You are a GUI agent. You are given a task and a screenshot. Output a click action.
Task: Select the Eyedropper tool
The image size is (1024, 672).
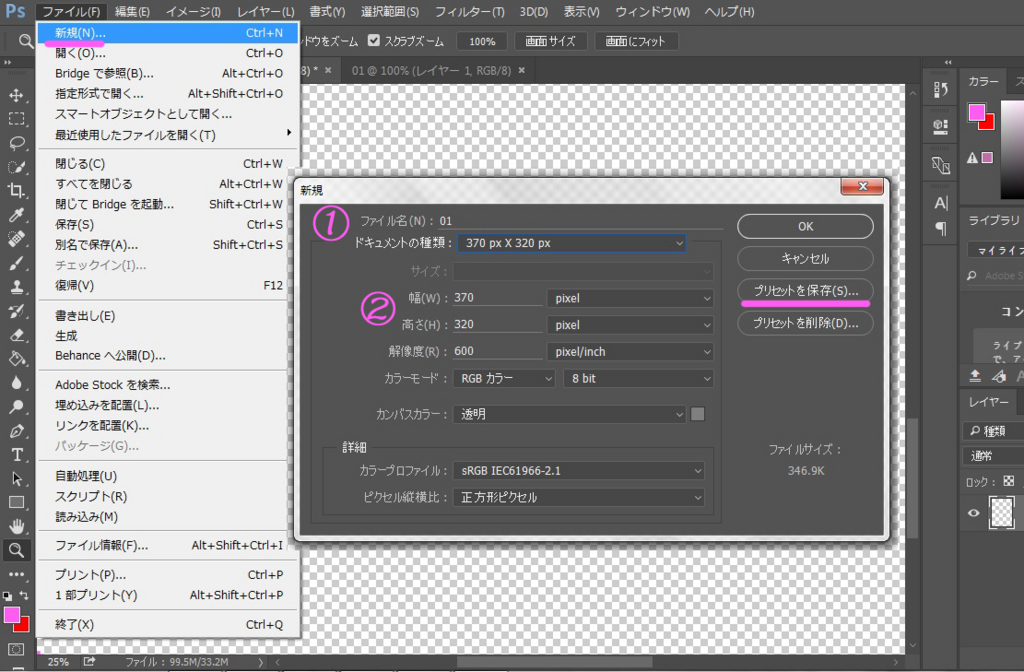(16, 215)
